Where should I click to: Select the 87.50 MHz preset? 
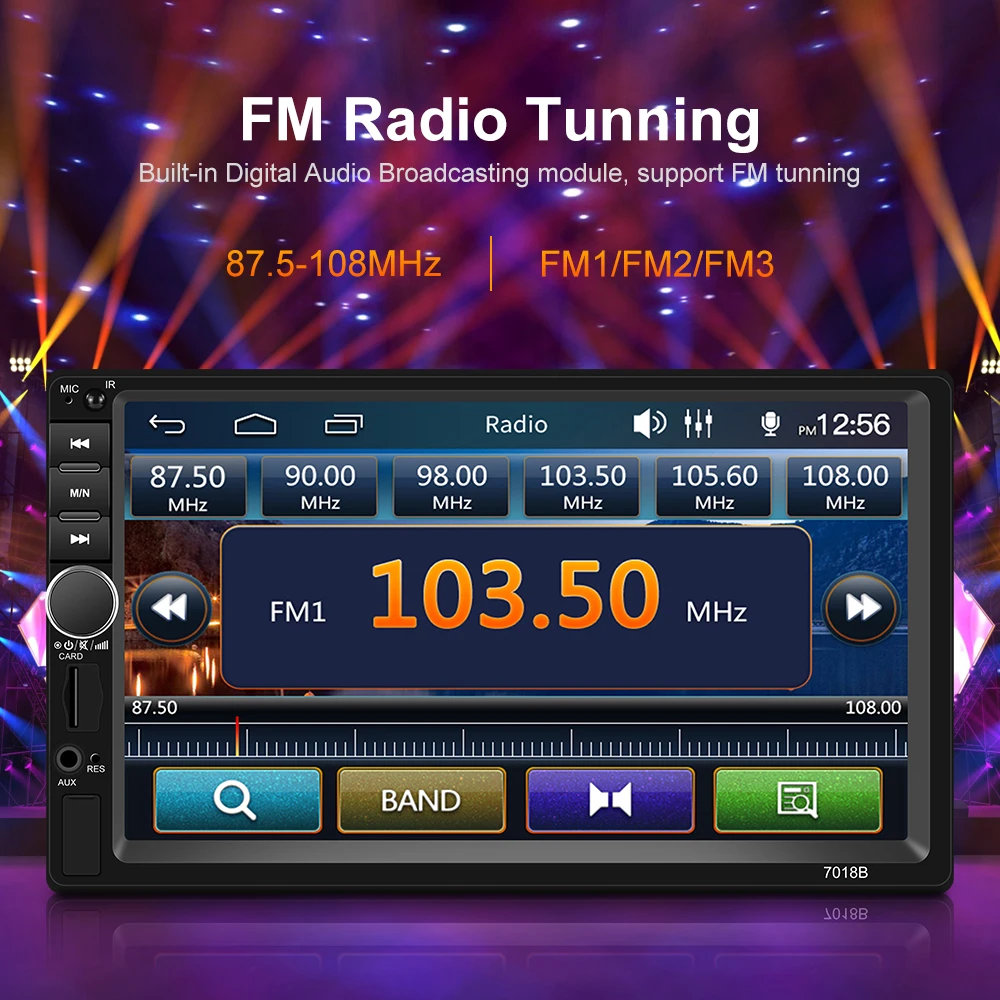click(188, 487)
